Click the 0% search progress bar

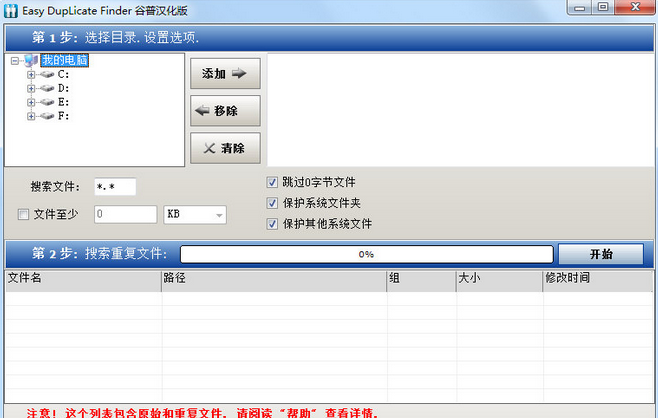366,254
